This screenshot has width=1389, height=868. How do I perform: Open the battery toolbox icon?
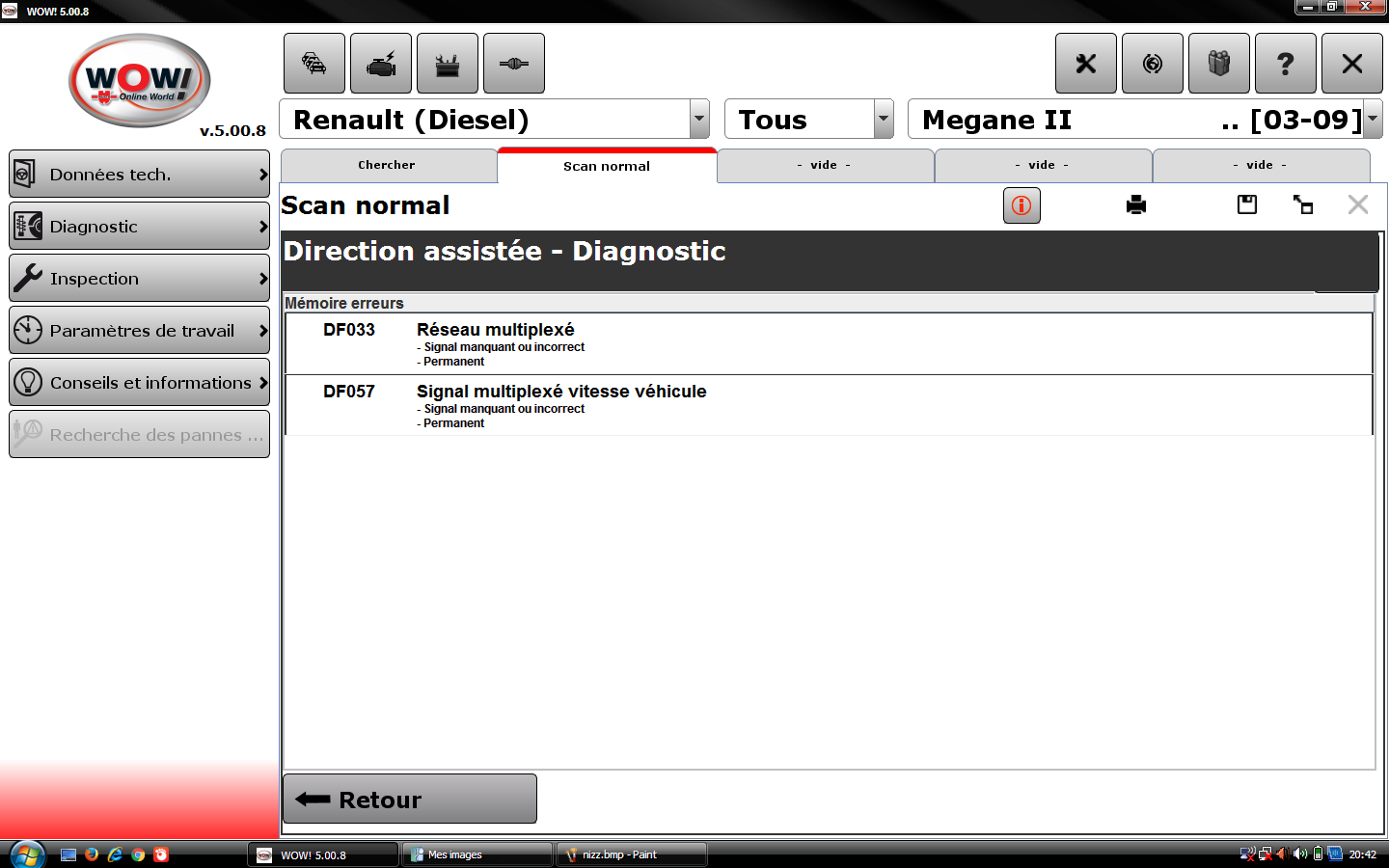[x=448, y=64]
